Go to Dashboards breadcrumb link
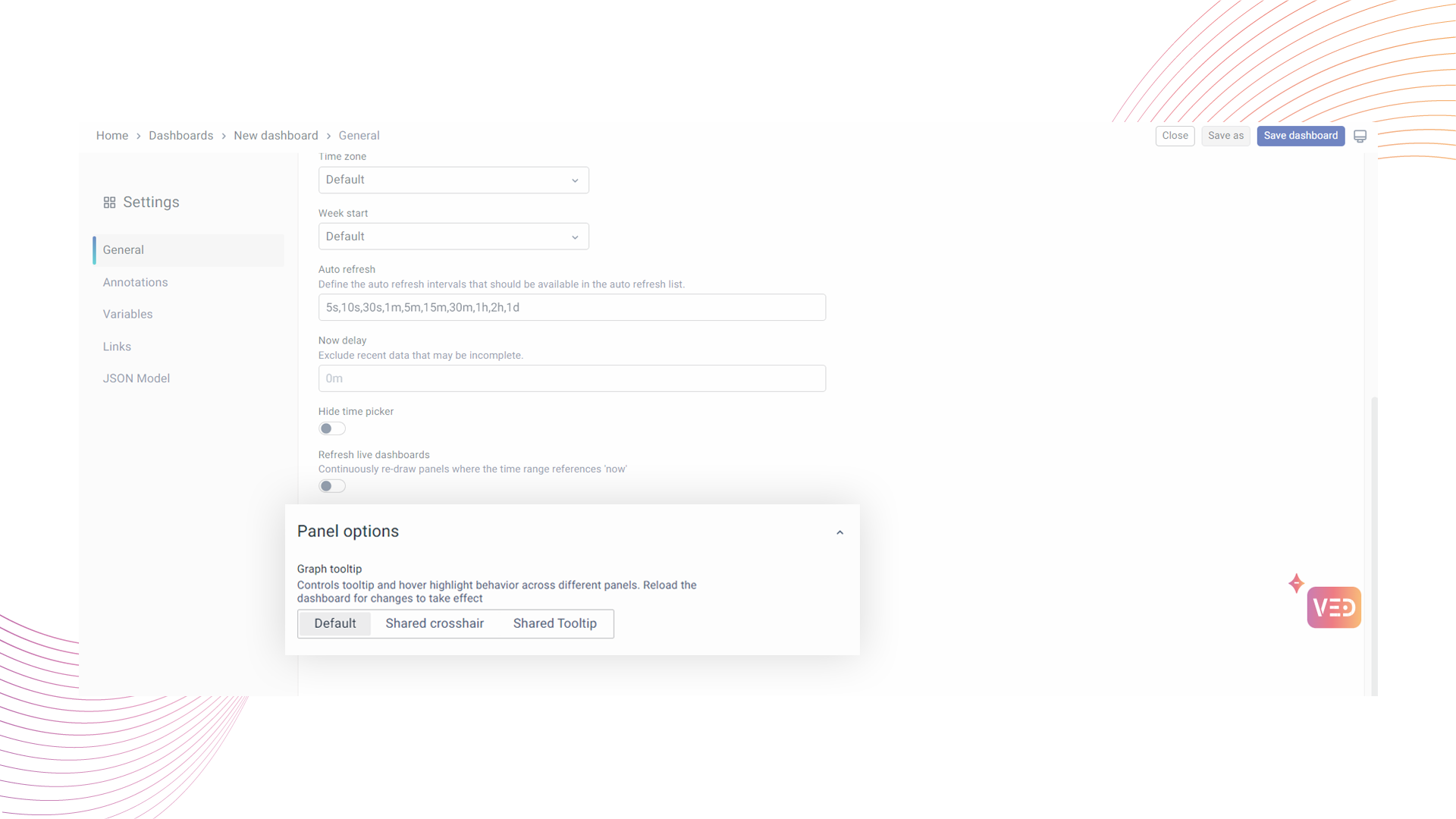Screen dimensions: 1456x819 [x=180, y=136]
